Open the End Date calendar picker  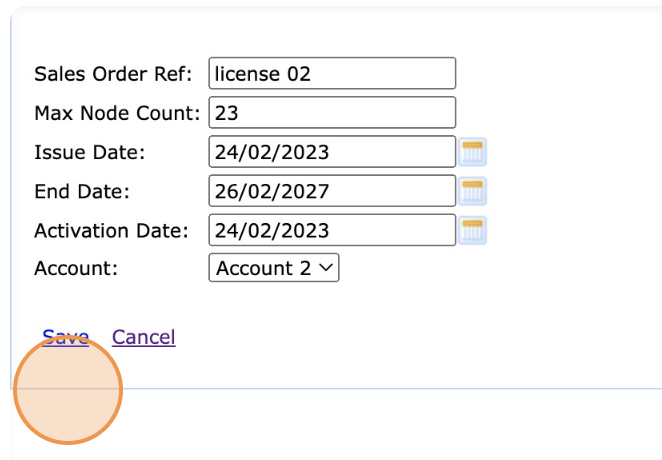click(472, 191)
